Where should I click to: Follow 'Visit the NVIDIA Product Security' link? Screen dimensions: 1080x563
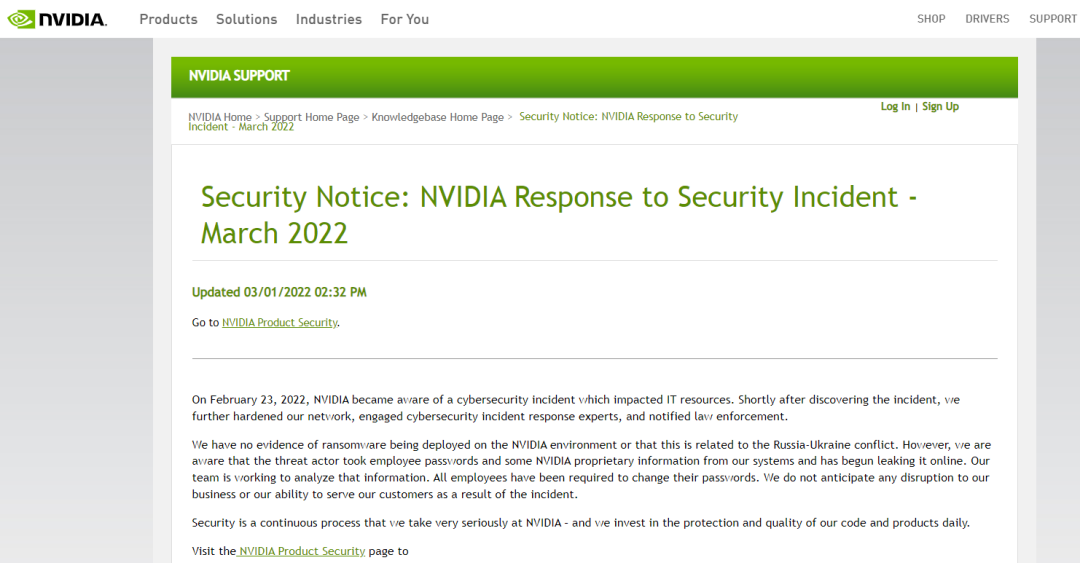click(302, 551)
